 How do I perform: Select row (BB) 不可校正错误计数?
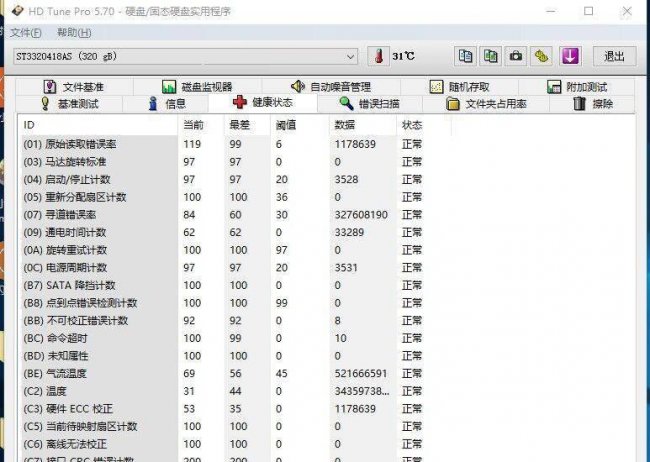[223, 321]
